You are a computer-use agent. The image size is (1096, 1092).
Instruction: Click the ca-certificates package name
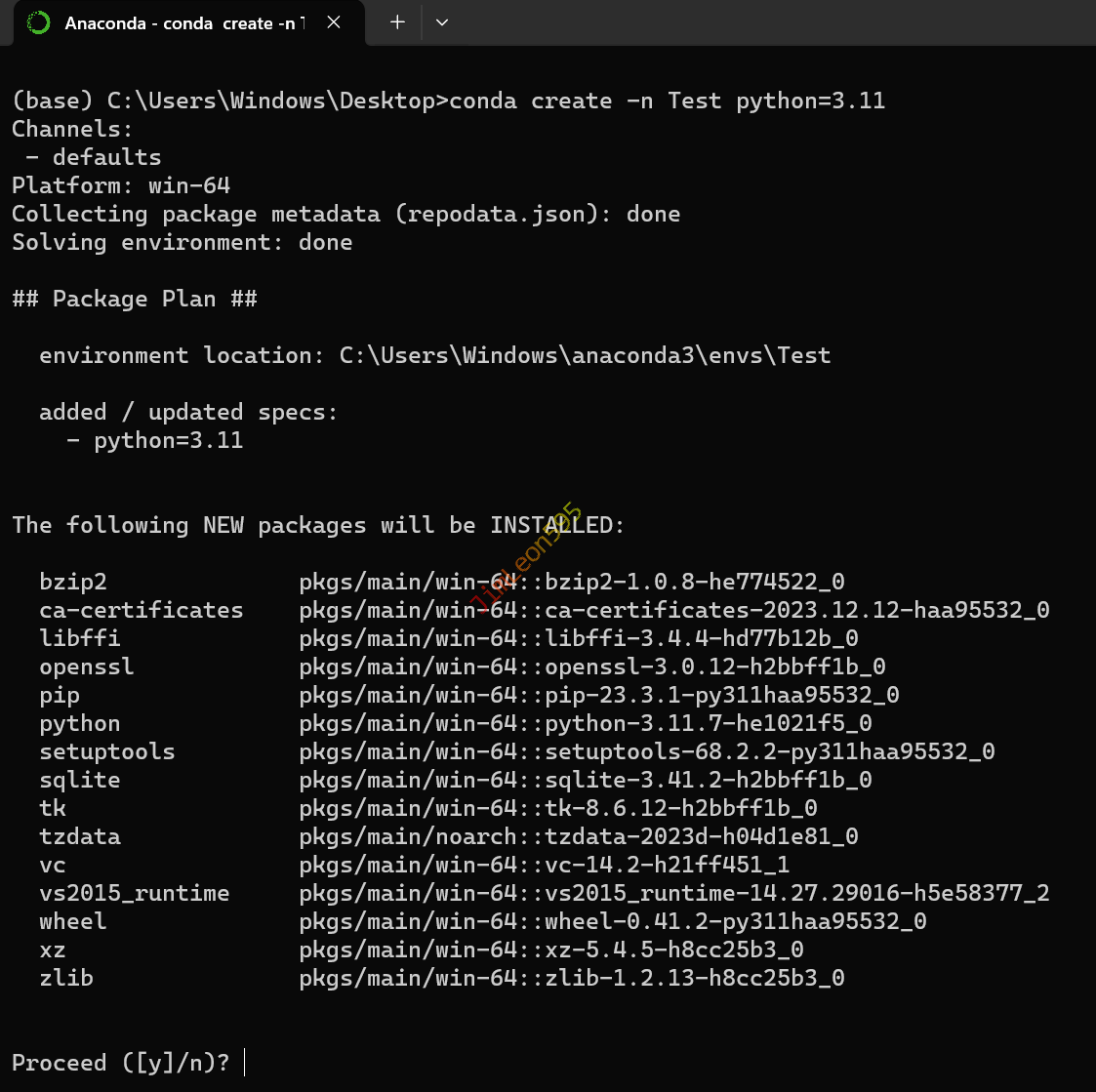point(142,610)
